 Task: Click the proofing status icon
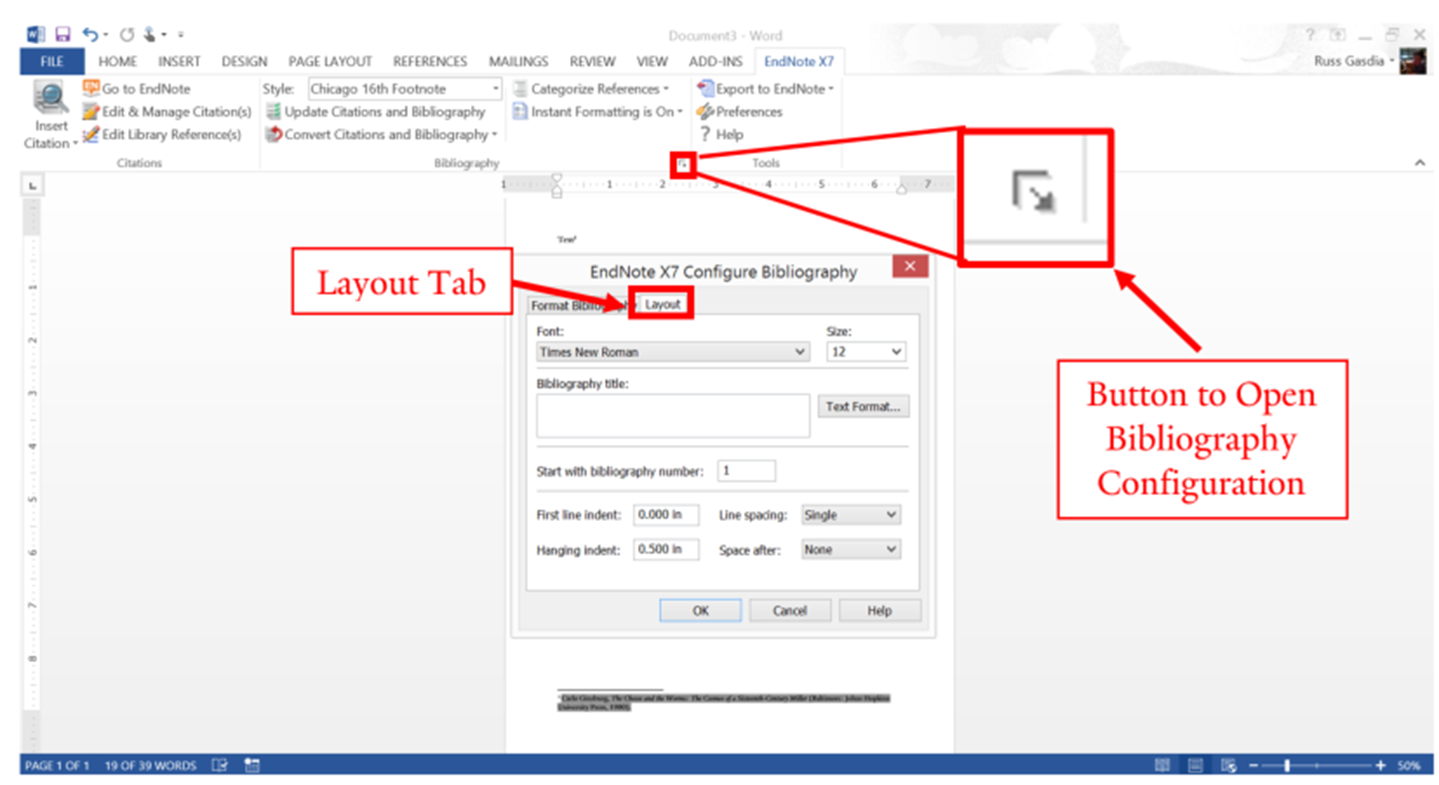tap(220, 766)
